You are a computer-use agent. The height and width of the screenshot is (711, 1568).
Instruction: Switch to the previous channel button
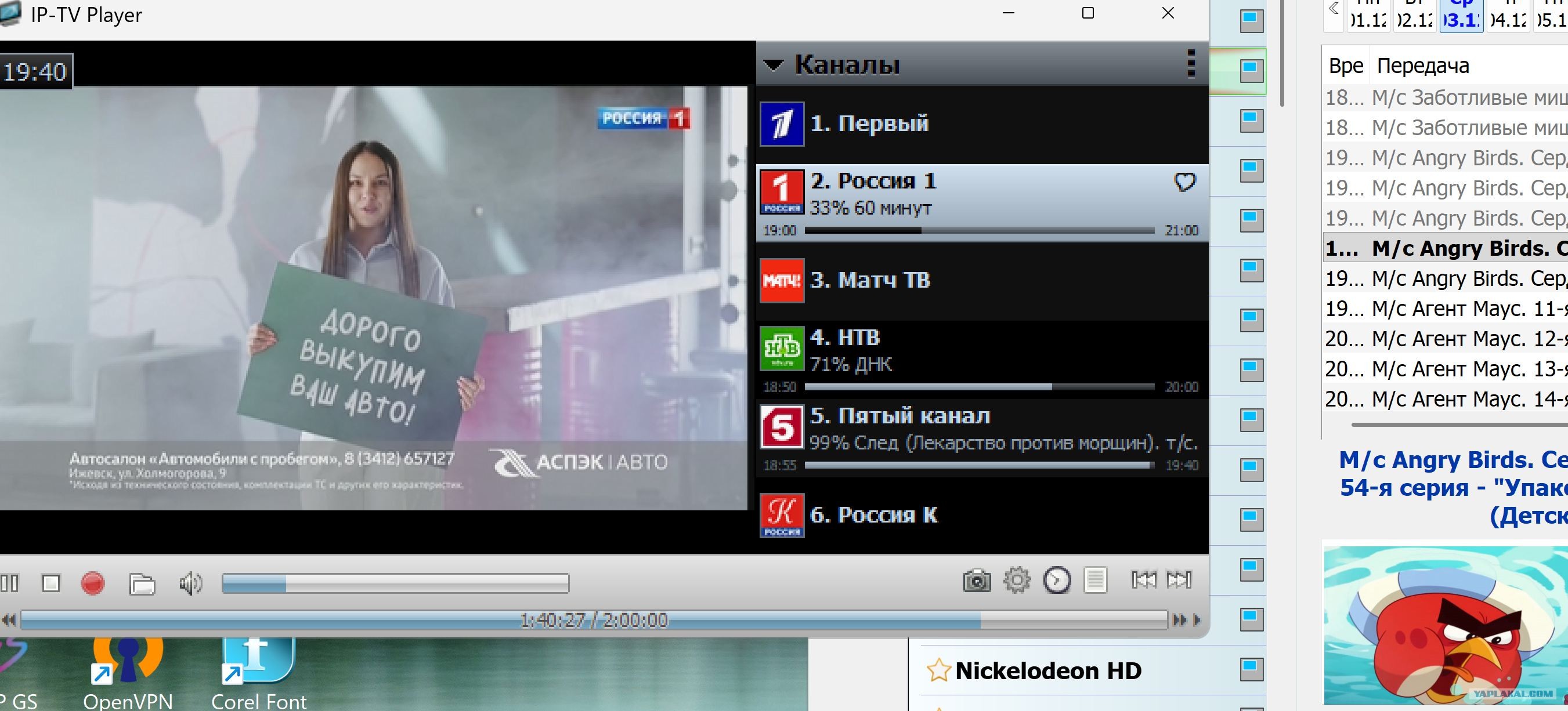pyautogui.click(x=1143, y=581)
